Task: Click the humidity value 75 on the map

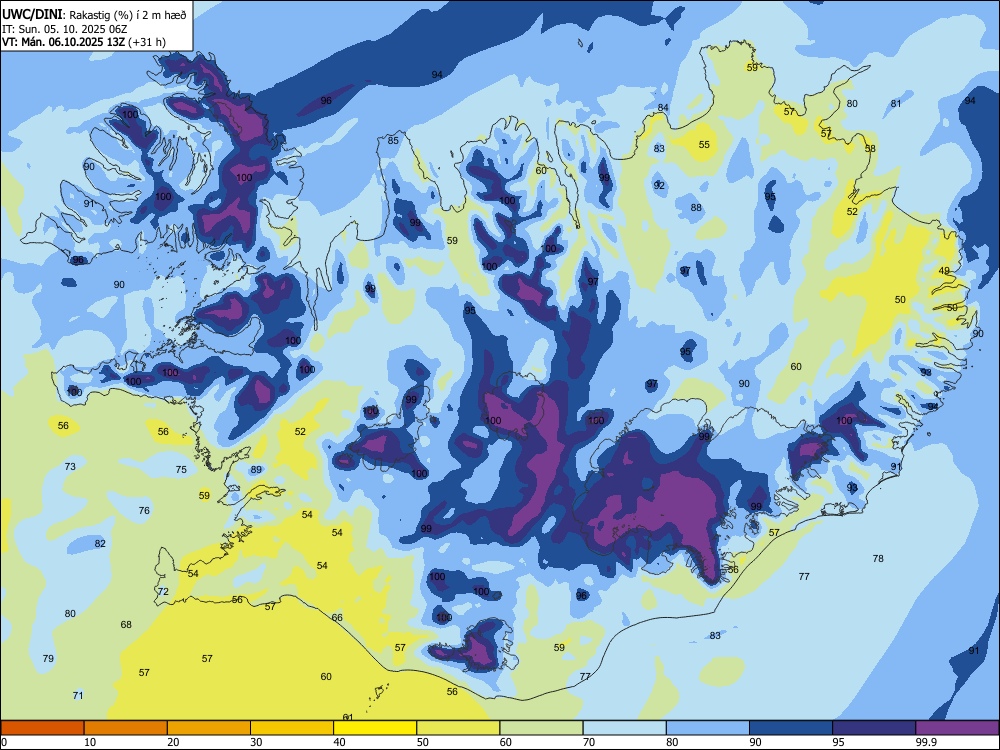Action: 181,469
